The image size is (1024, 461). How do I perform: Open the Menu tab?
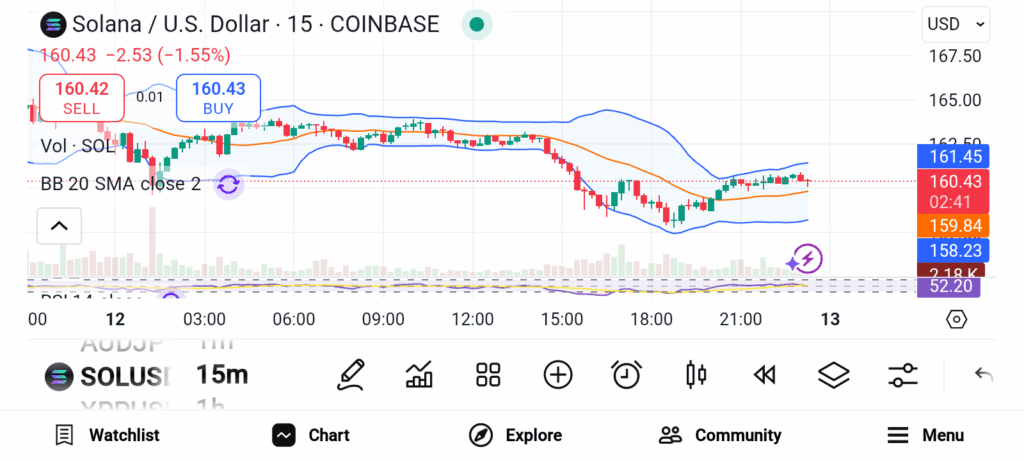tap(925, 435)
